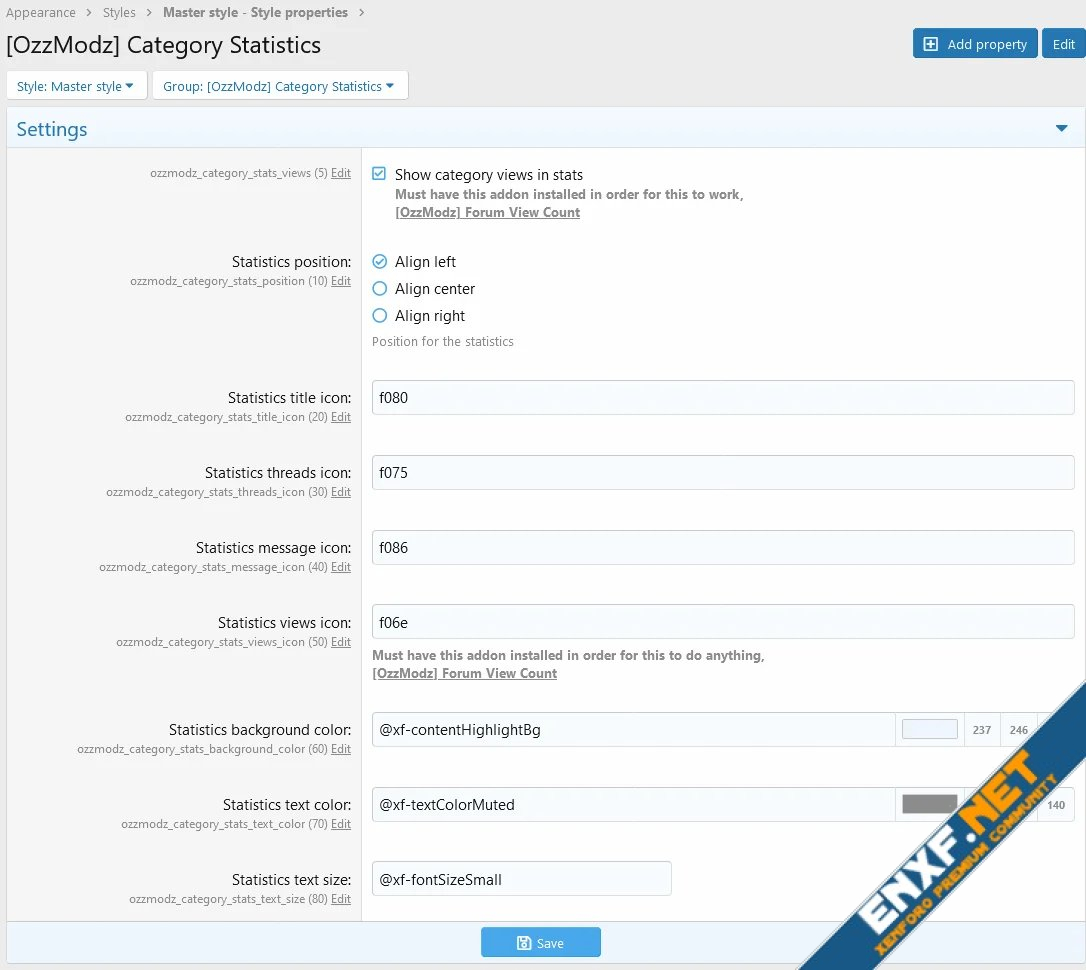Click the background color swatch preview
This screenshot has height=970, width=1086.
[929, 730]
